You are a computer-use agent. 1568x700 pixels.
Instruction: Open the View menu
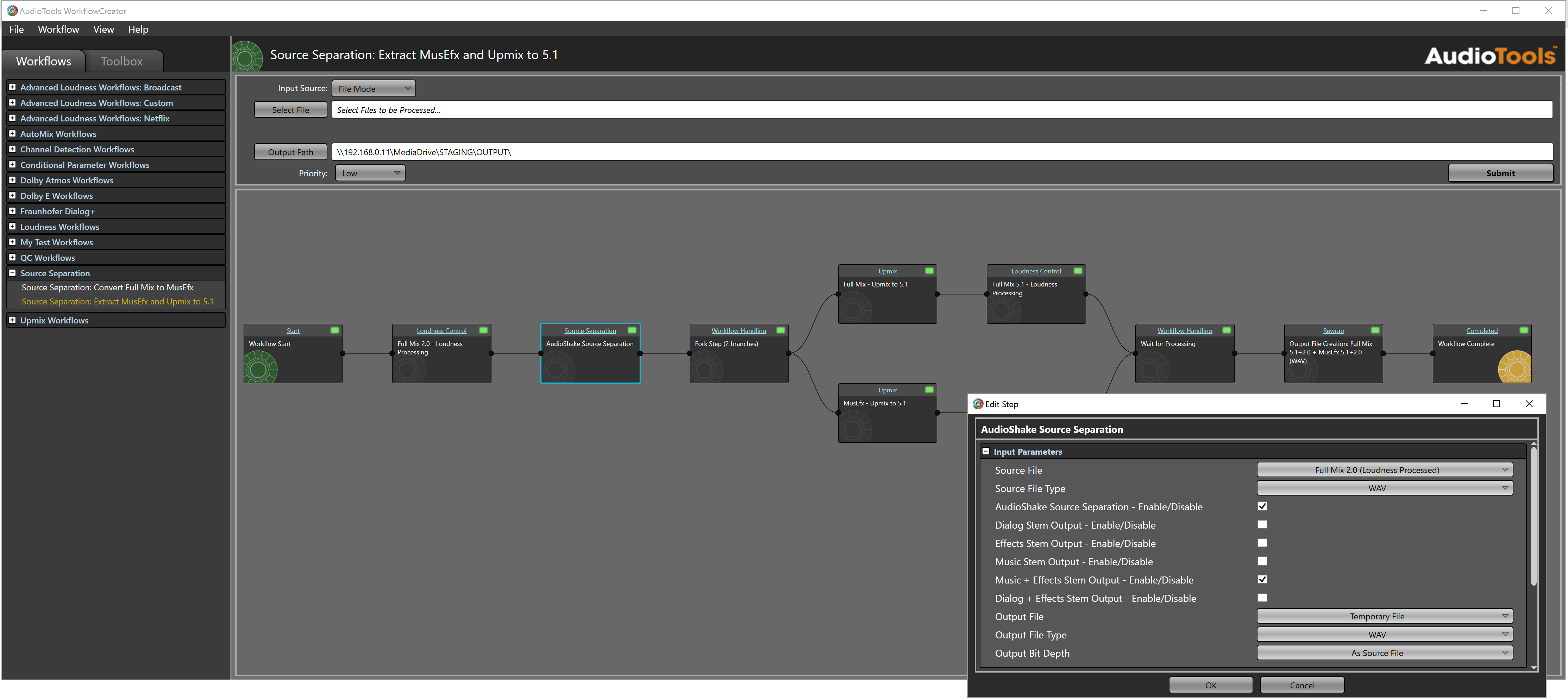[104, 29]
